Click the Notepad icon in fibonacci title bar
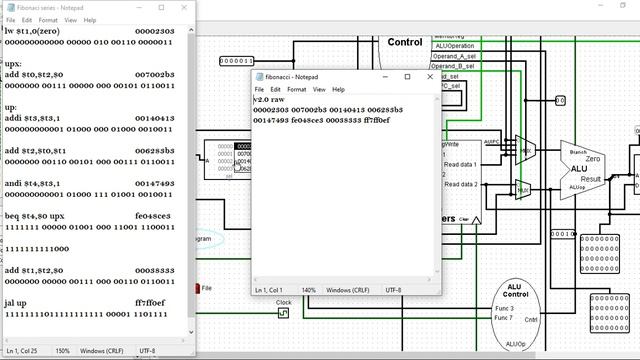640x360 pixels. 259,77
